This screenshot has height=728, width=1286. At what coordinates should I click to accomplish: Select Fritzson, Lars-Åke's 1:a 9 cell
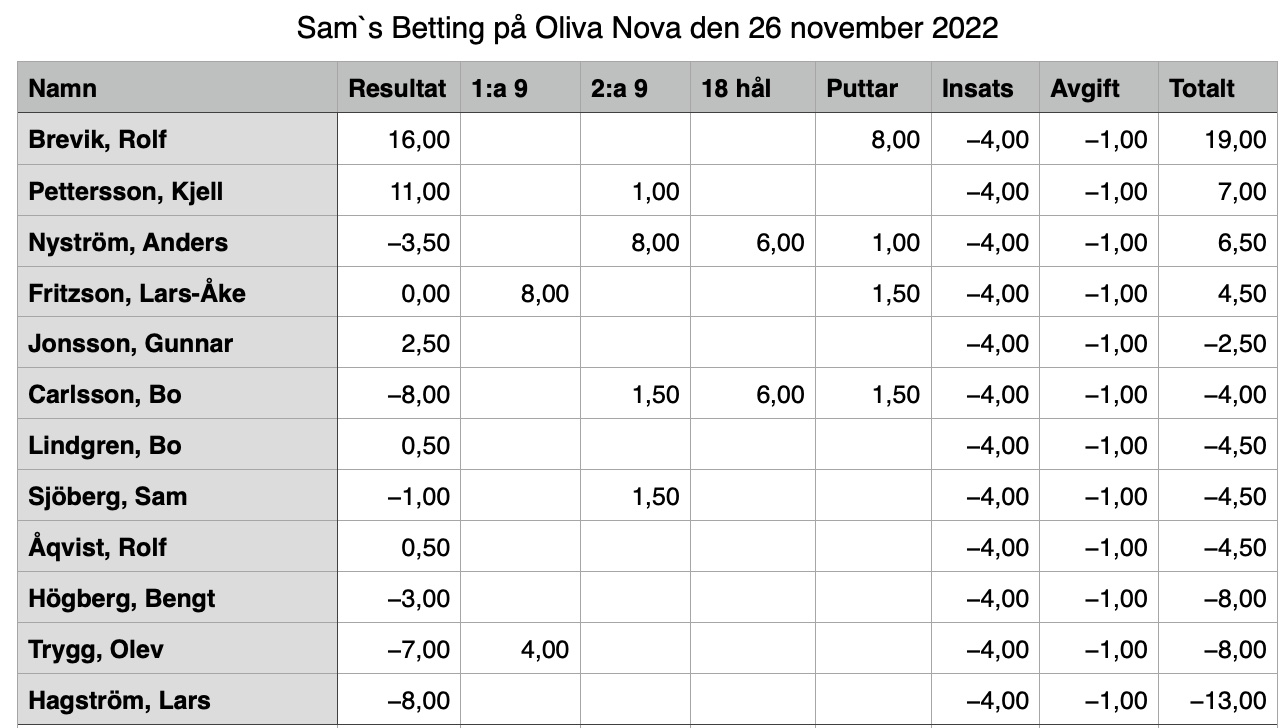click(x=519, y=293)
